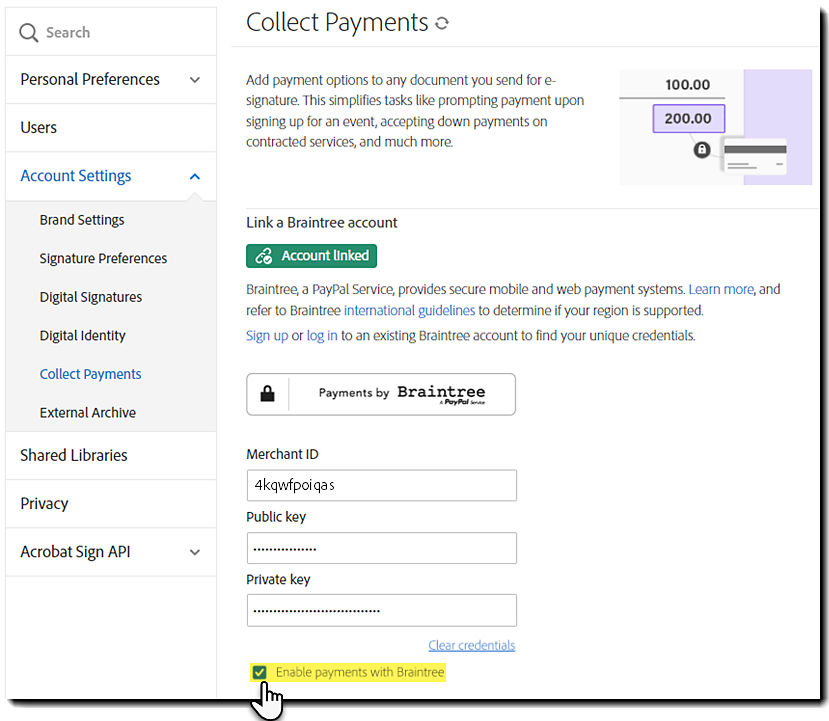Select Brand Settings in Account Settings
829x721 pixels.
(x=82, y=220)
